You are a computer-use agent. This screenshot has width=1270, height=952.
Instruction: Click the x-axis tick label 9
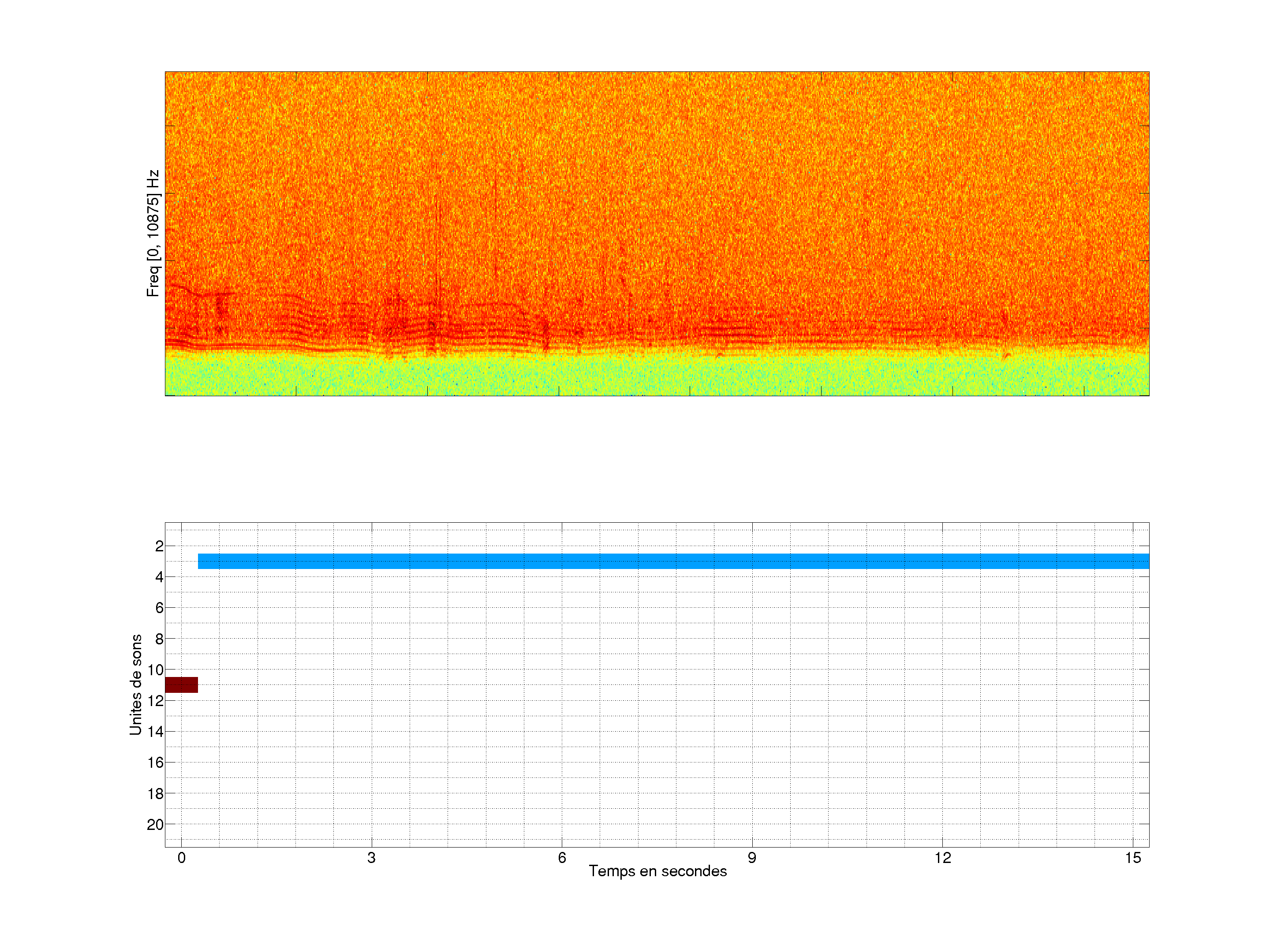[x=751, y=858]
